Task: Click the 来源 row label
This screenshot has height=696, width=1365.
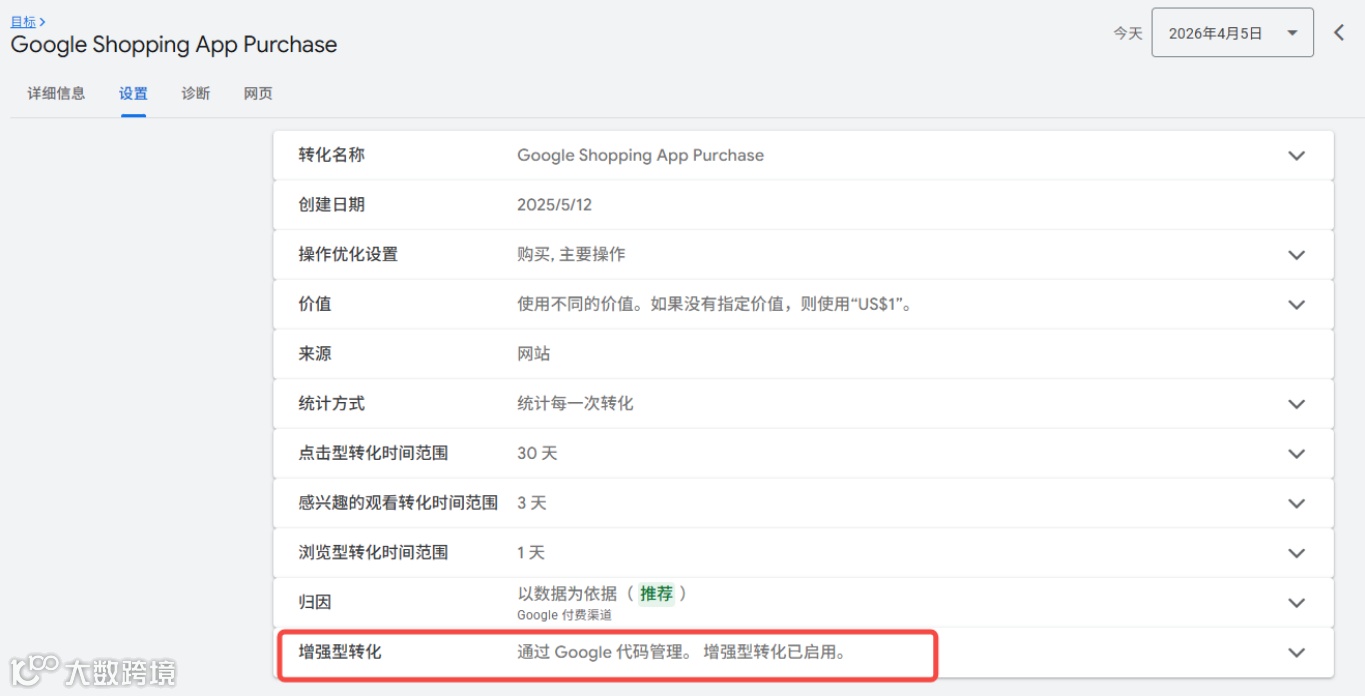Action: click(x=315, y=354)
